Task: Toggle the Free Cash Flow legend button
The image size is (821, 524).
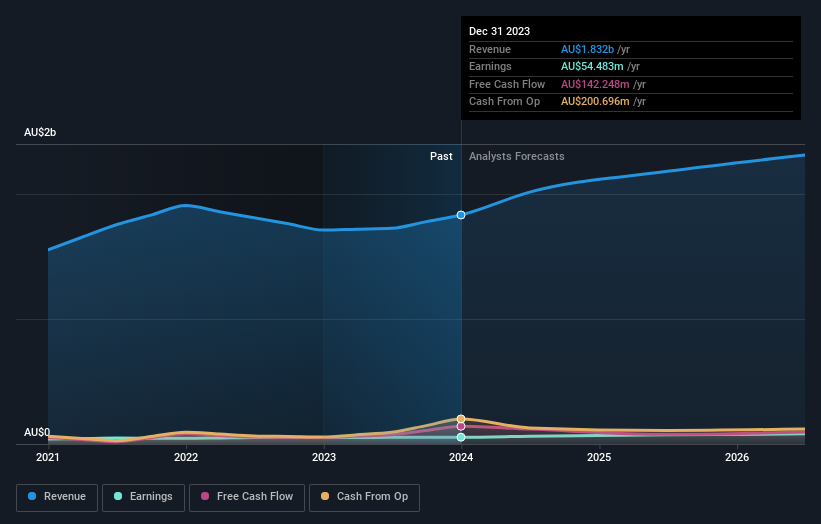Action: click(x=247, y=497)
